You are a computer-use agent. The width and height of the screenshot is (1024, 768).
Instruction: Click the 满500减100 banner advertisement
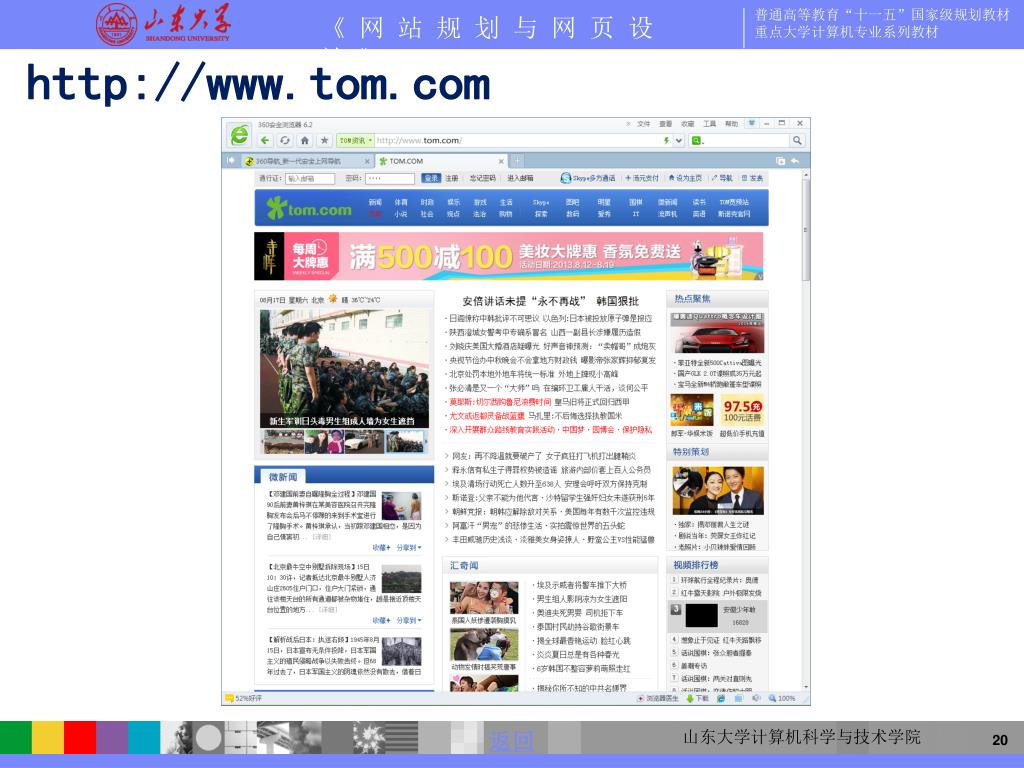(509, 256)
